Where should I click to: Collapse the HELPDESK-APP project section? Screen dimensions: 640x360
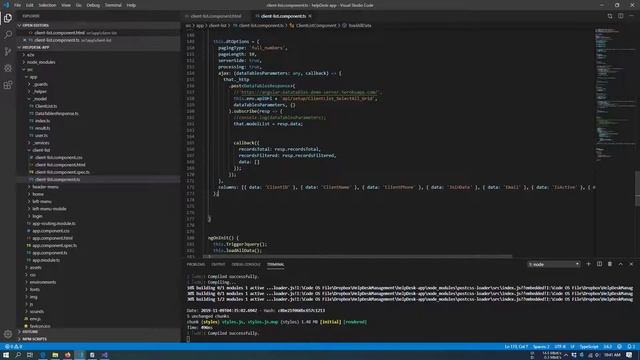point(98,47)
